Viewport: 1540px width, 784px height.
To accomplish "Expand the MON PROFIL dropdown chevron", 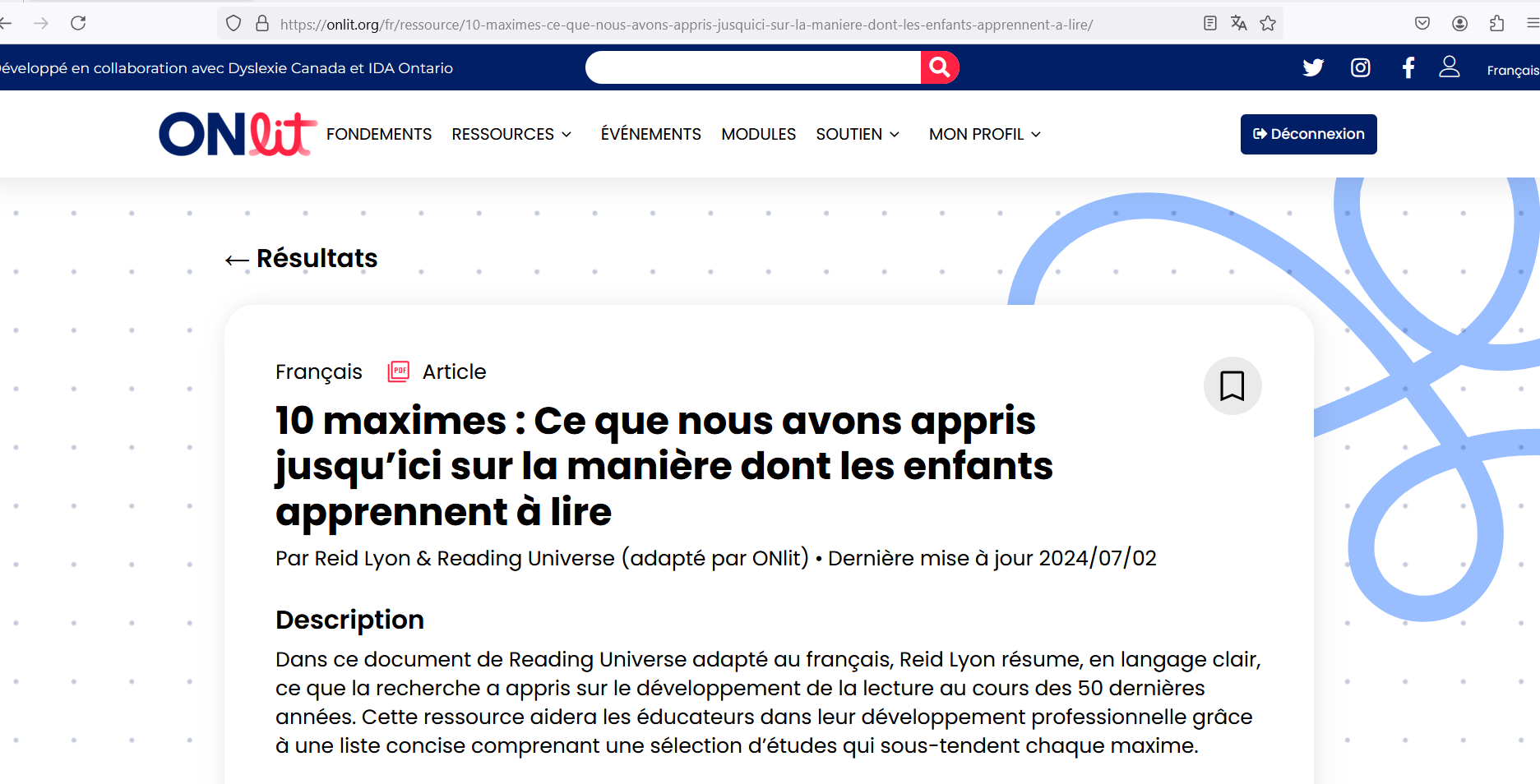I will coord(1036,135).
